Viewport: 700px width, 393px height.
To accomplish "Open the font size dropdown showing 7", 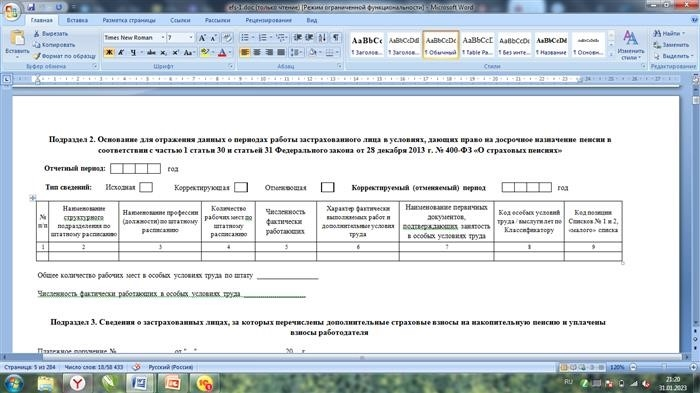I will tap(191, 38).
